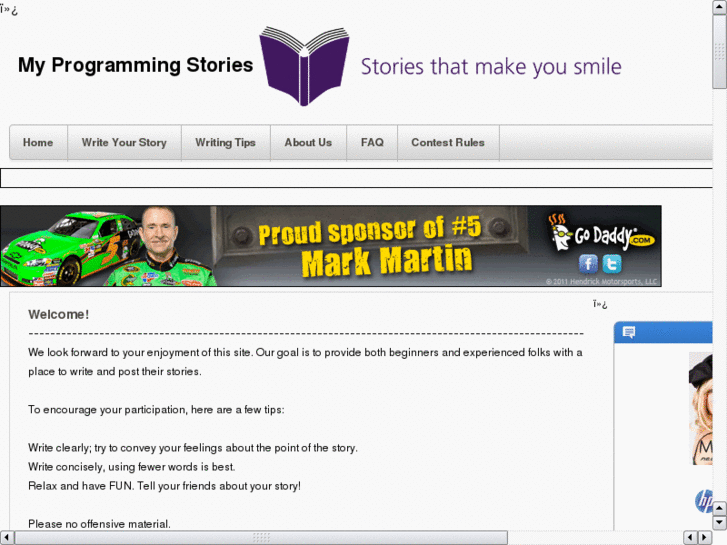The height and width of the screenshot is (545, 727).
Task: Click the blonde woman ad thumbnail
Action: pos(701,408)
